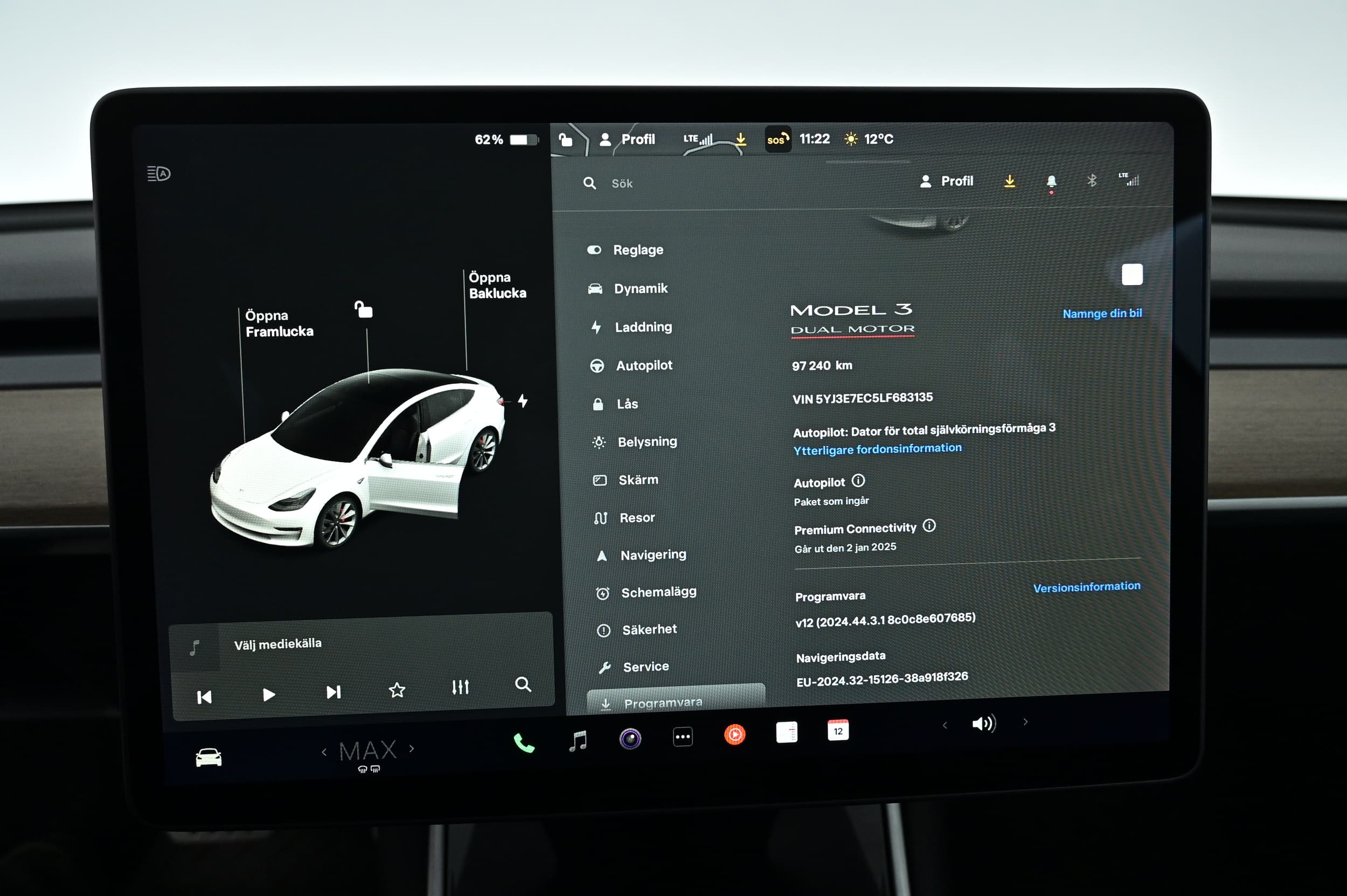The height and width of the screenshot is (896, 1347).
Task: Tap the download arrow in top status bar
Action: coord(741,140)
